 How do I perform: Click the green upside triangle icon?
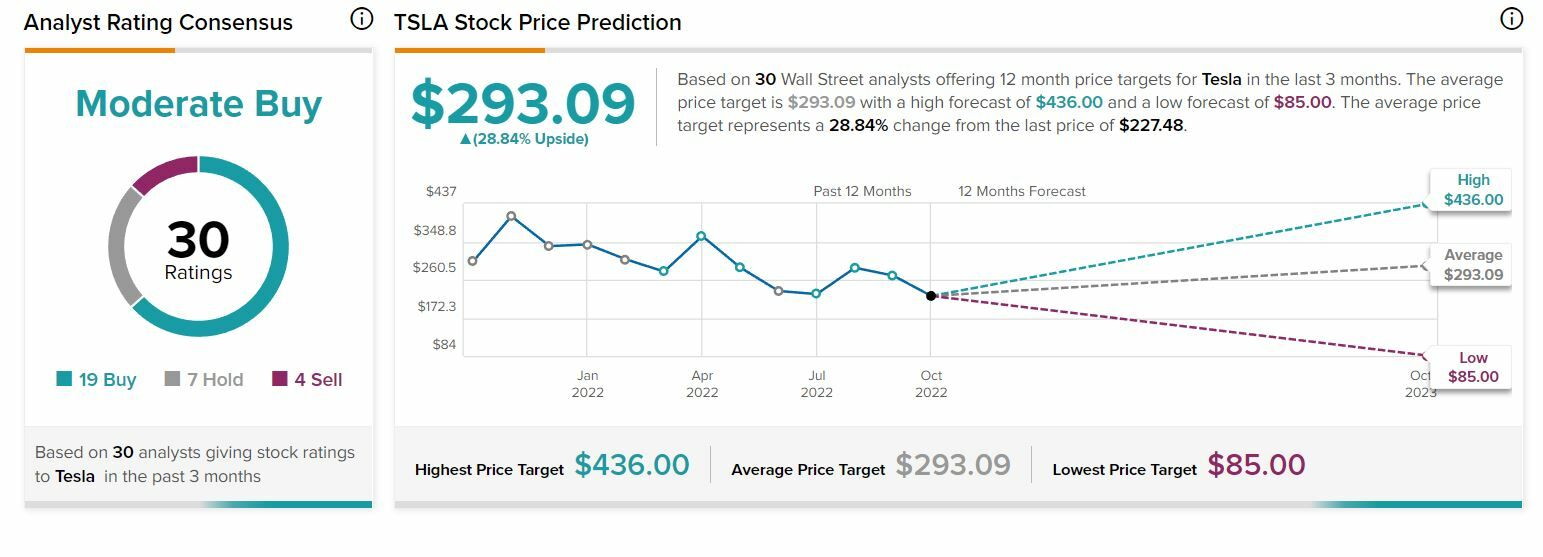click(465, 140)
